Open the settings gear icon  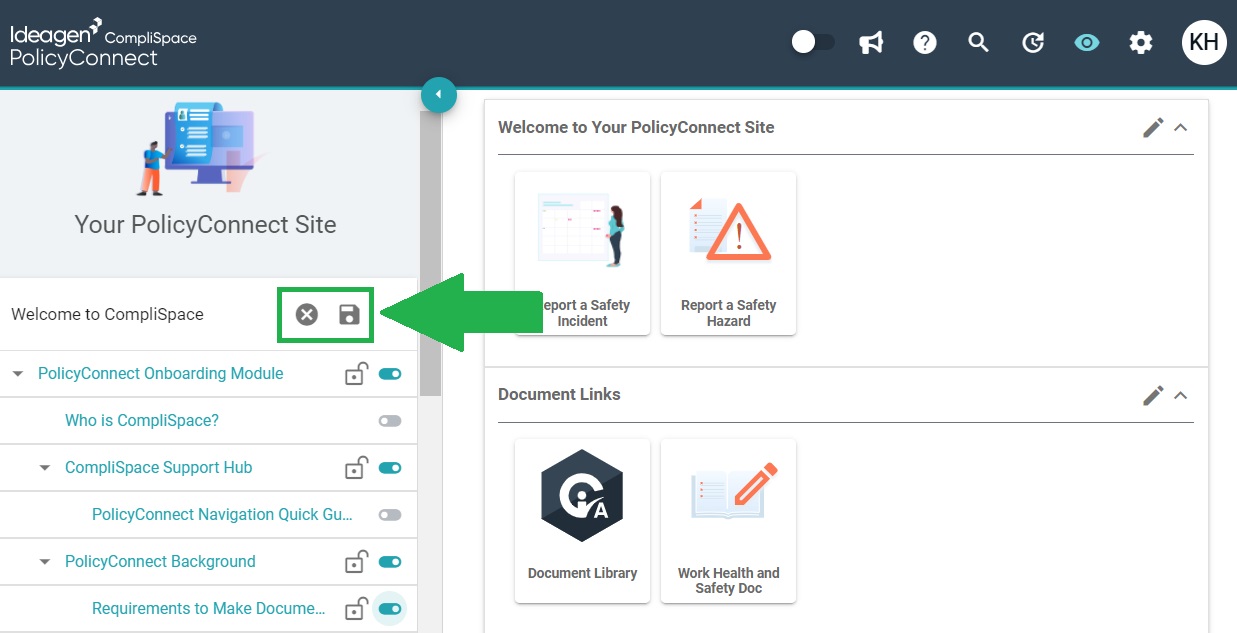(x=1141, y=43)
